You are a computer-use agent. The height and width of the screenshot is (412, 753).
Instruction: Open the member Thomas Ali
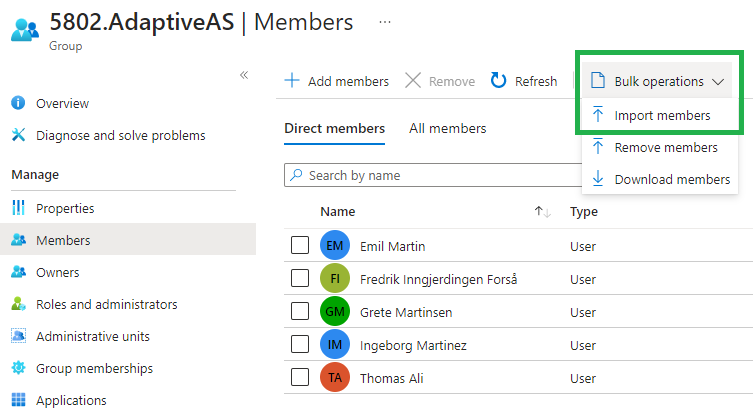391,378
